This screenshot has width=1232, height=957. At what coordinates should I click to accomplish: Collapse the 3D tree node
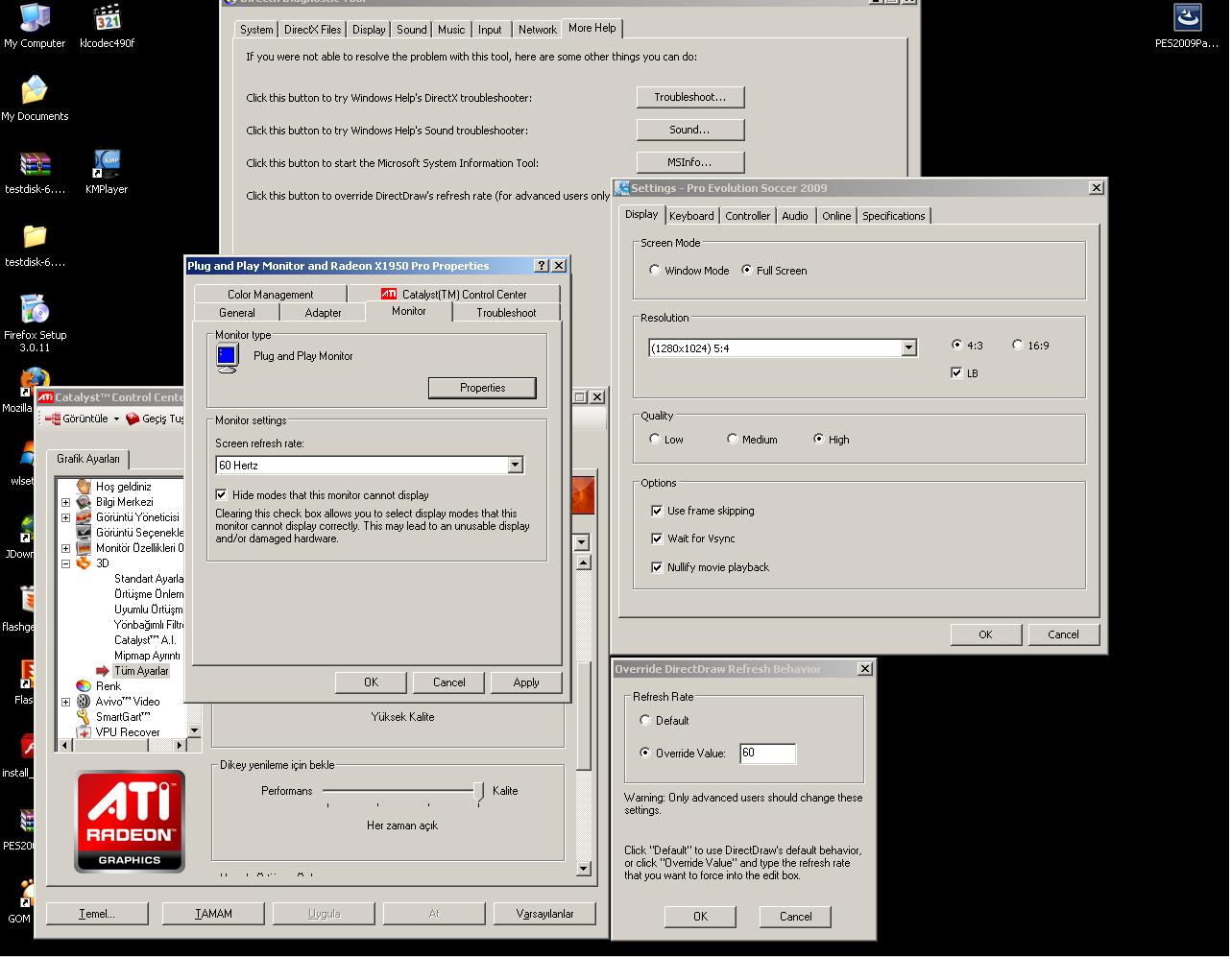pyautogui.click(x=65, y=563)
